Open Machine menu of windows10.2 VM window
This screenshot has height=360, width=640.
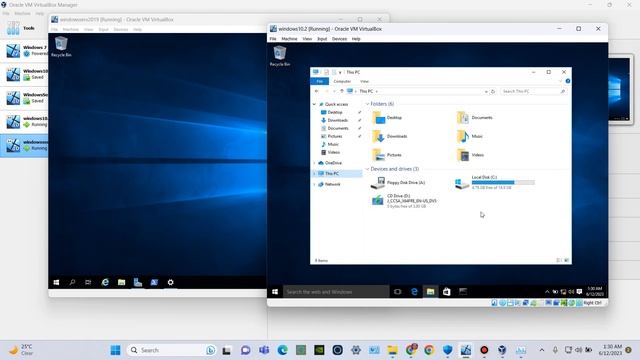pos(289,39)
